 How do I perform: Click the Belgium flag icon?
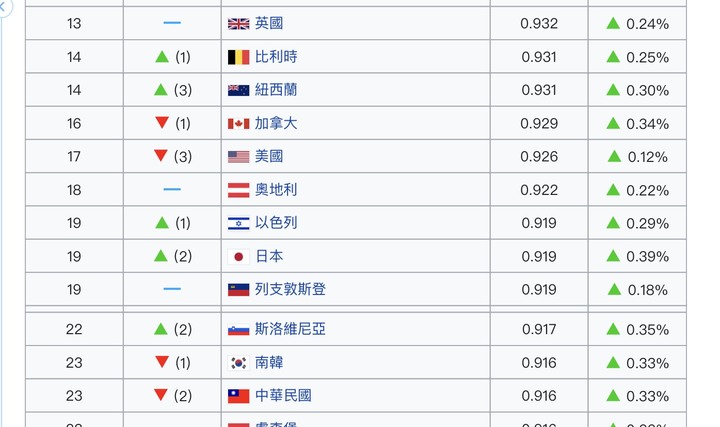(x=238, y=57)
